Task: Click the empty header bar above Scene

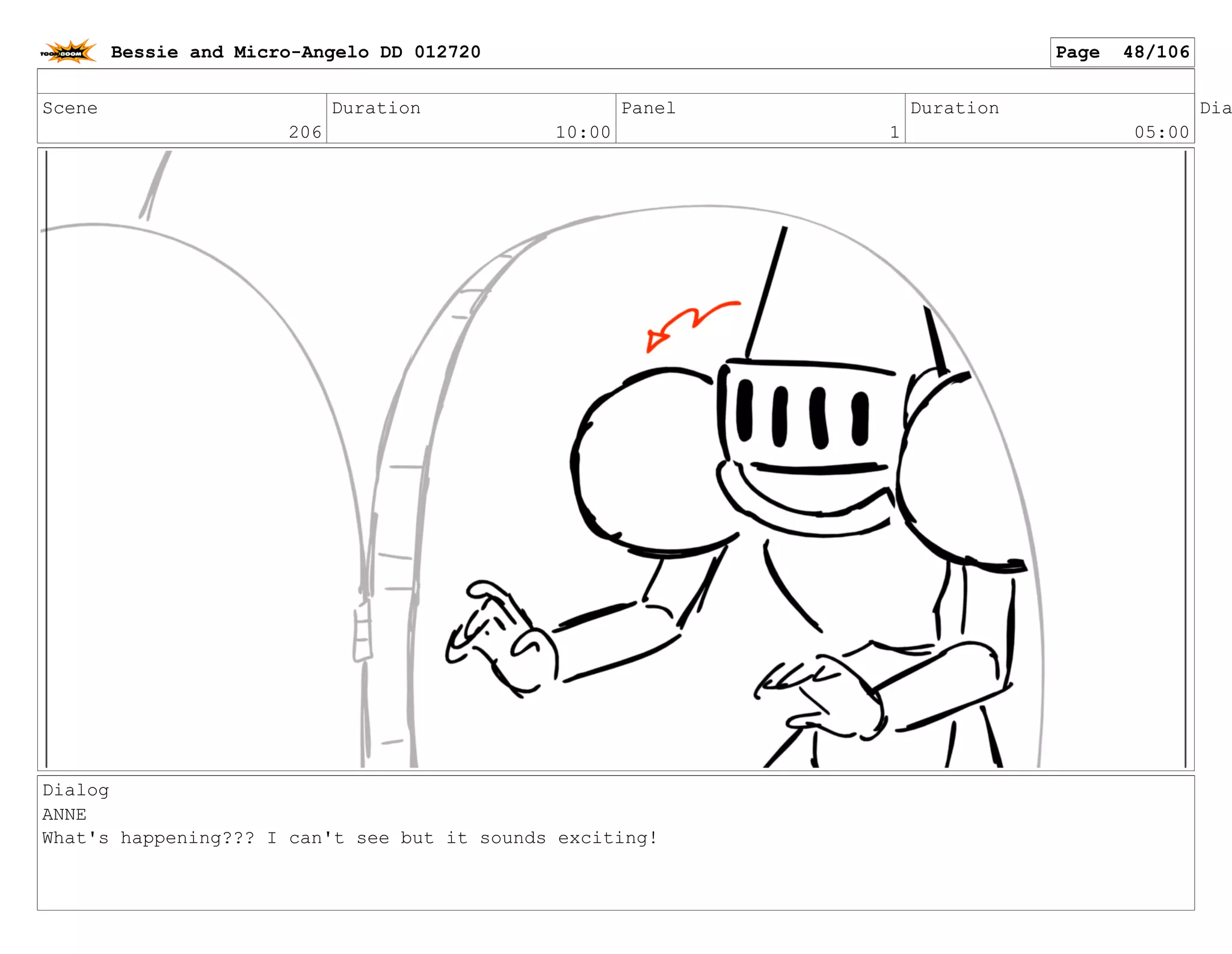Action: click(615, 81)
